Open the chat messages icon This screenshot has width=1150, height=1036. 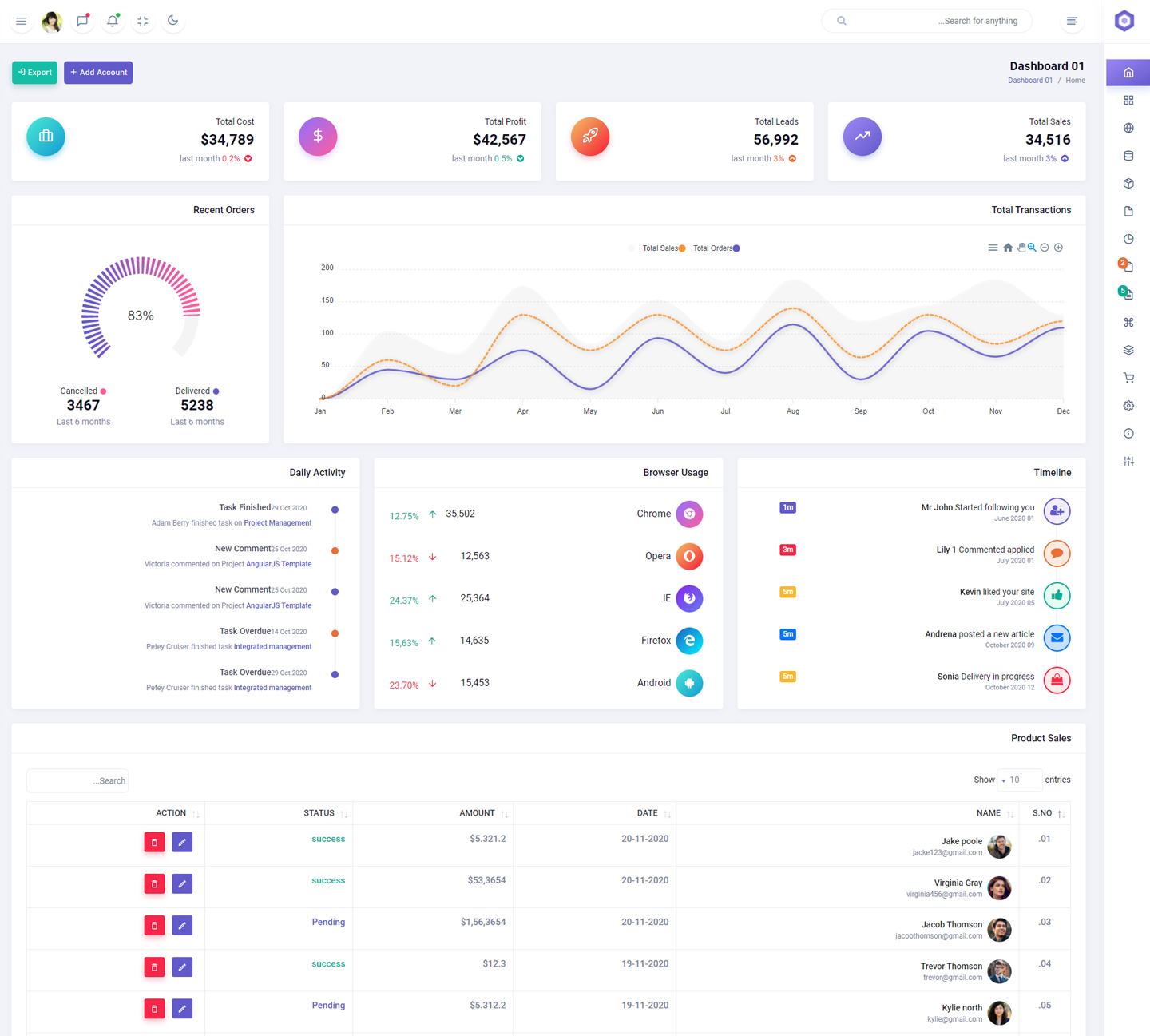click(82, 21)
